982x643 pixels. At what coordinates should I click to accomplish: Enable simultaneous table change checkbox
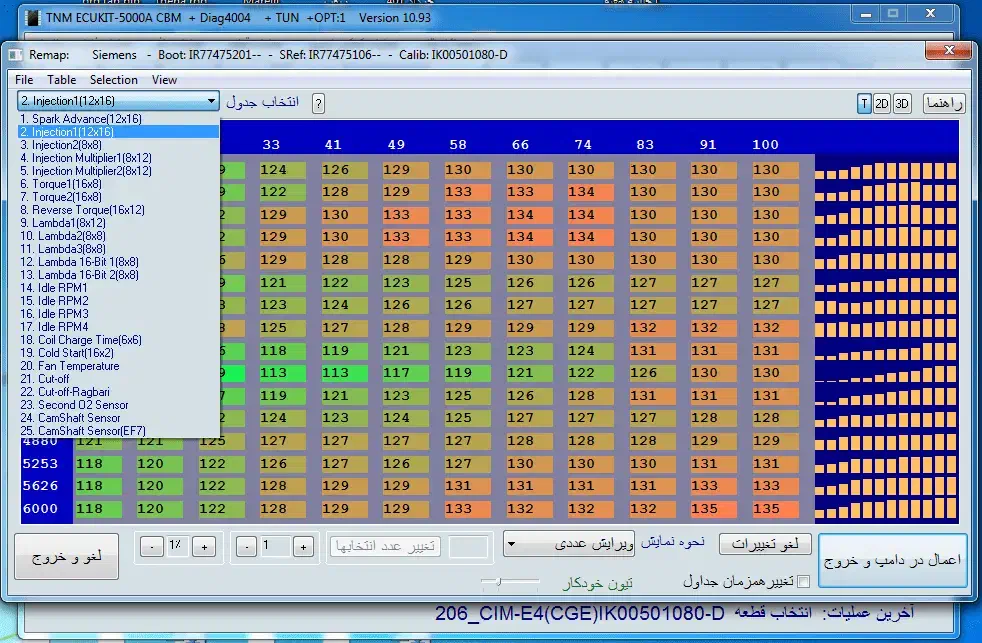point(803,582)
